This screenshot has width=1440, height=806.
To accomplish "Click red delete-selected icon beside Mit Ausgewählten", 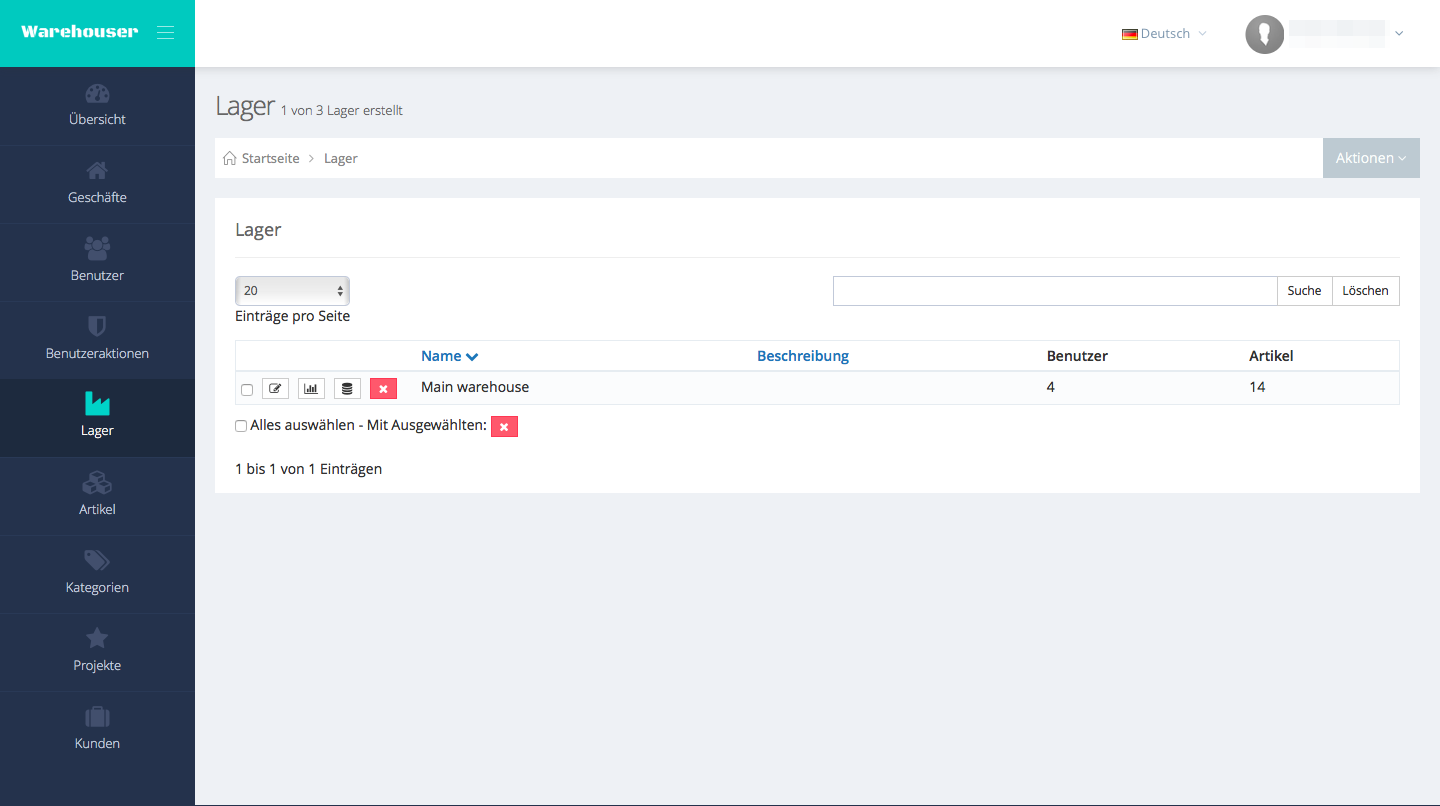I will click(x=504, y=427).
